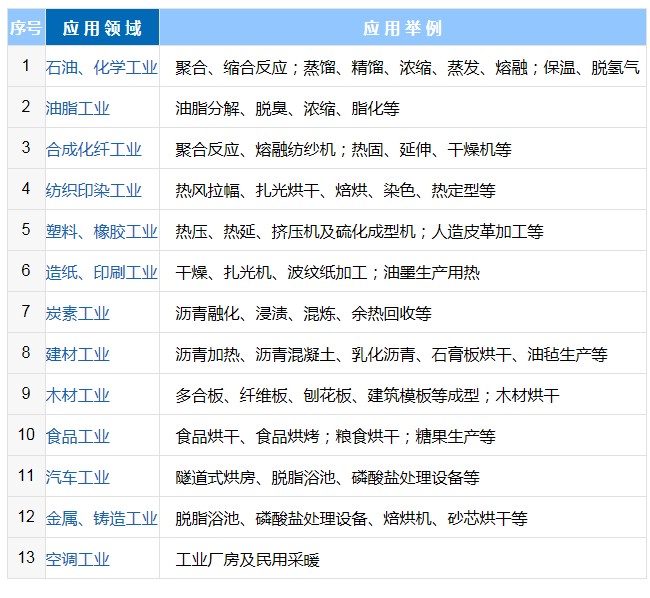
Task: Click the 食品工业 link
Action: tap(78, 437)
